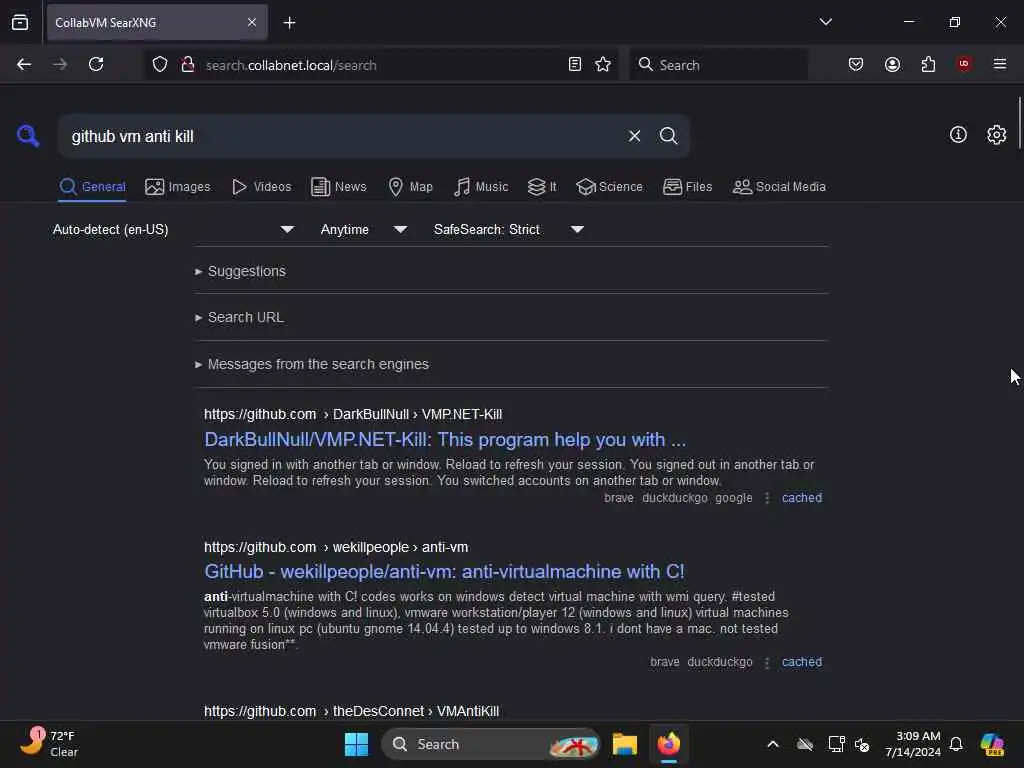Switch to the Music tab

[x=481, y=187]
